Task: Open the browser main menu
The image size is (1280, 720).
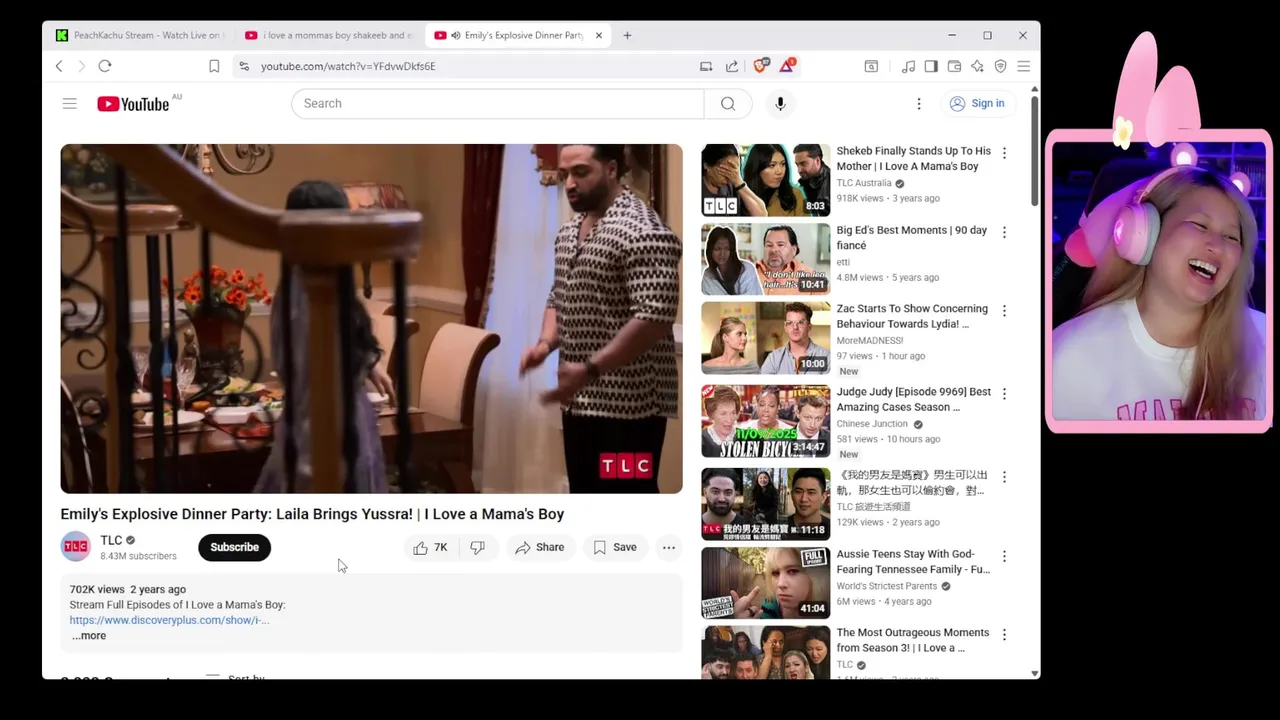Action: pos(1023,66)
